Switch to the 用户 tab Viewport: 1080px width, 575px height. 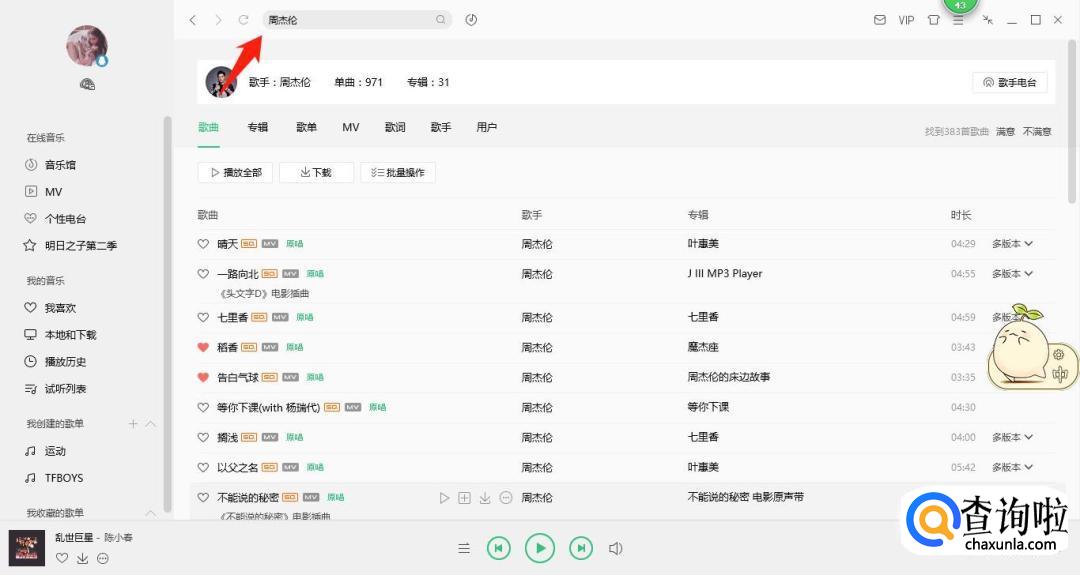(x=486, y=127)
